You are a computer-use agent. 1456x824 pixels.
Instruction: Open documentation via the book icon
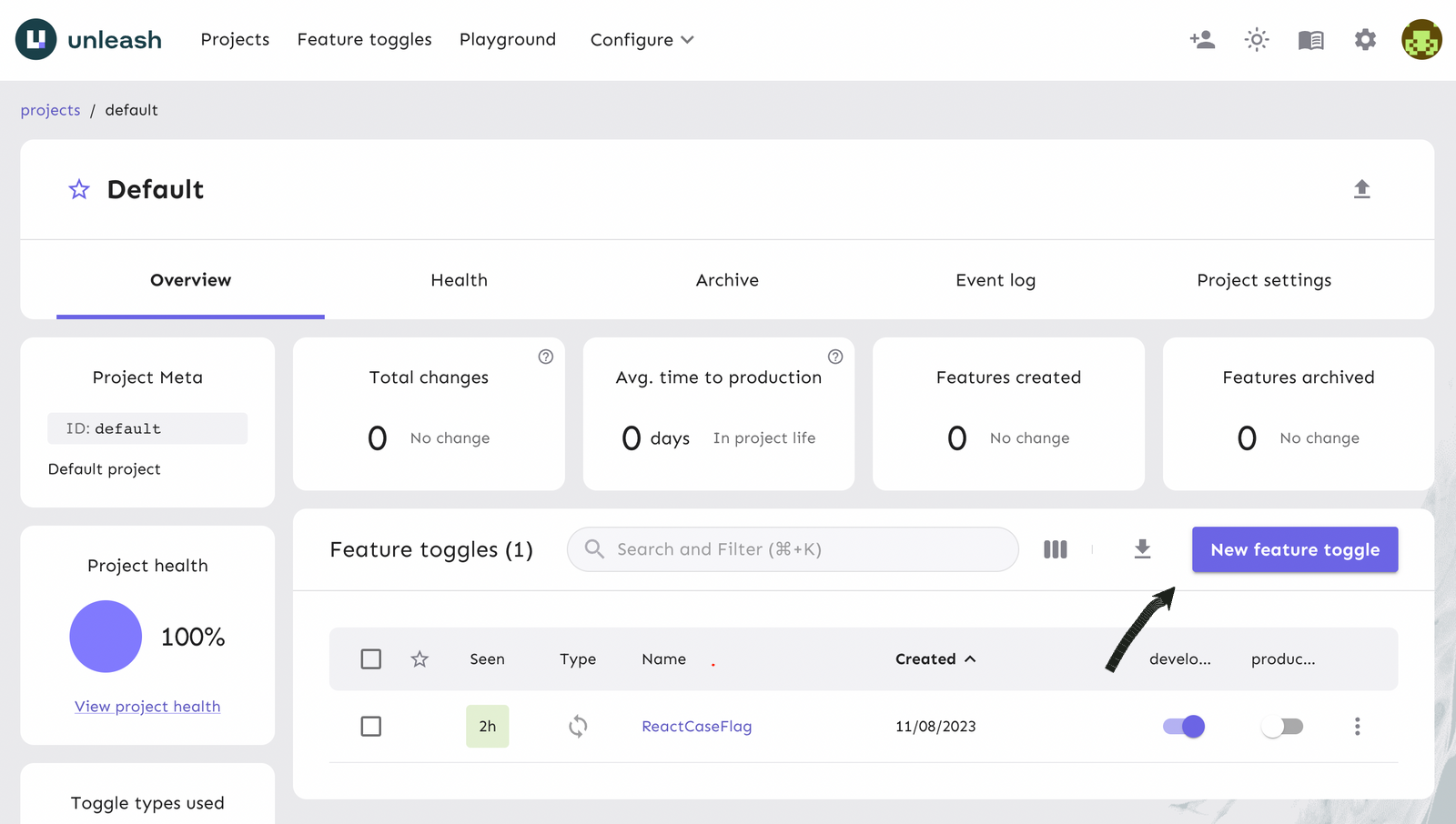point(1311,39)
